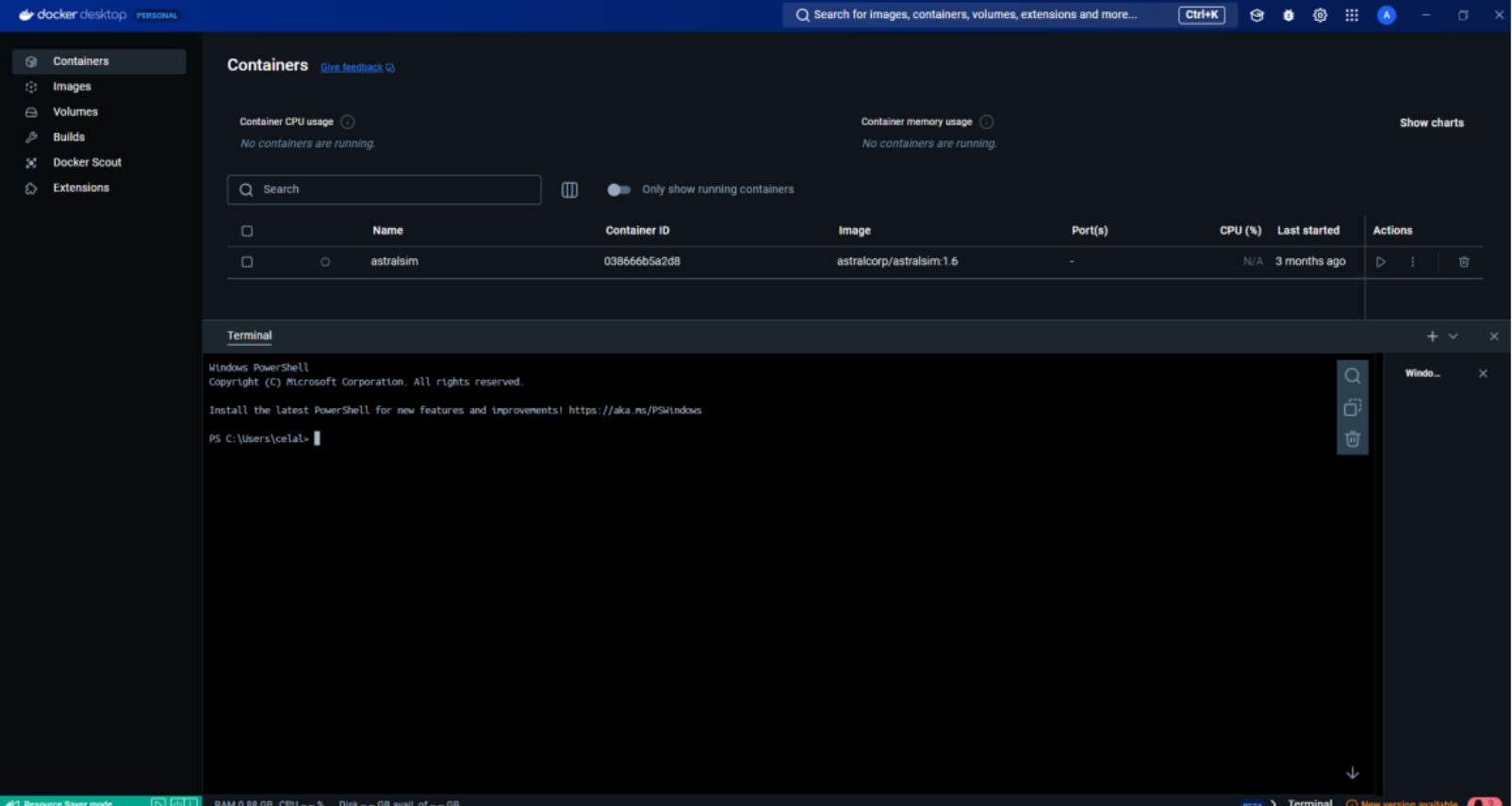Open the astralsim container name
The width and height of the screenshot is (1512, 806).
(394, 262)
